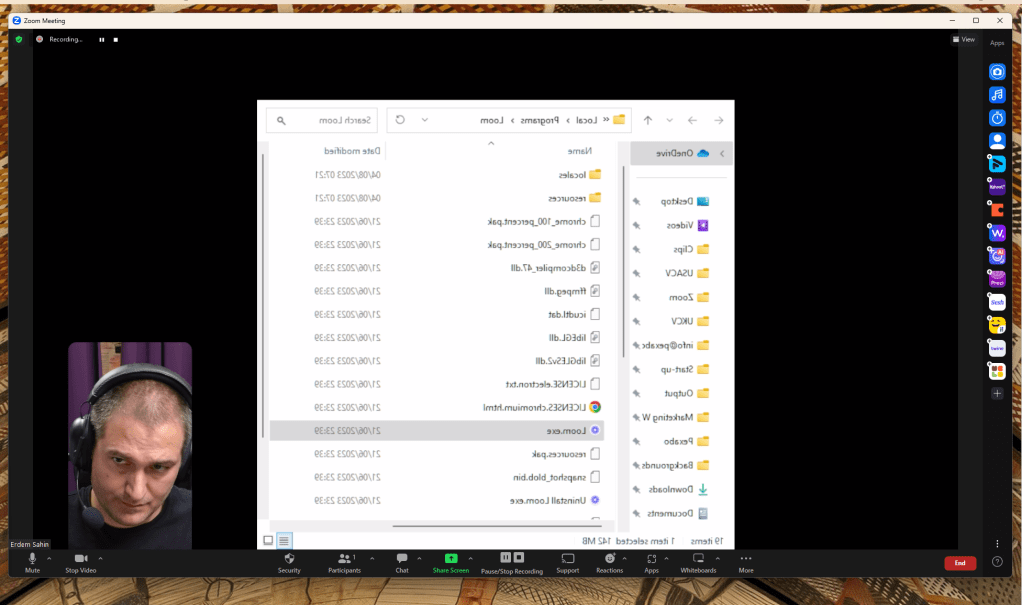Screen dimensions: 1022x605
Task: Select Erdem Sahin's video thumbnail
Action: [130, 445]
